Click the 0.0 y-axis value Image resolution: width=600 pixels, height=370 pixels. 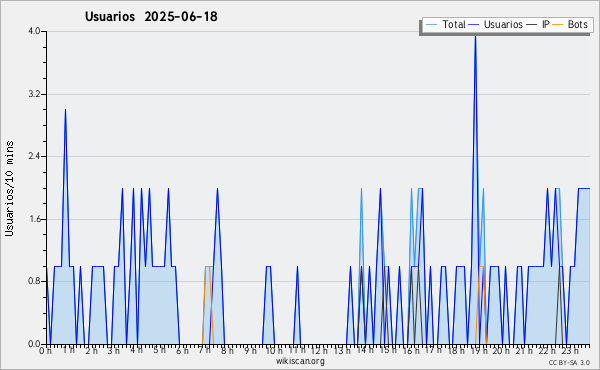(34, 344)
